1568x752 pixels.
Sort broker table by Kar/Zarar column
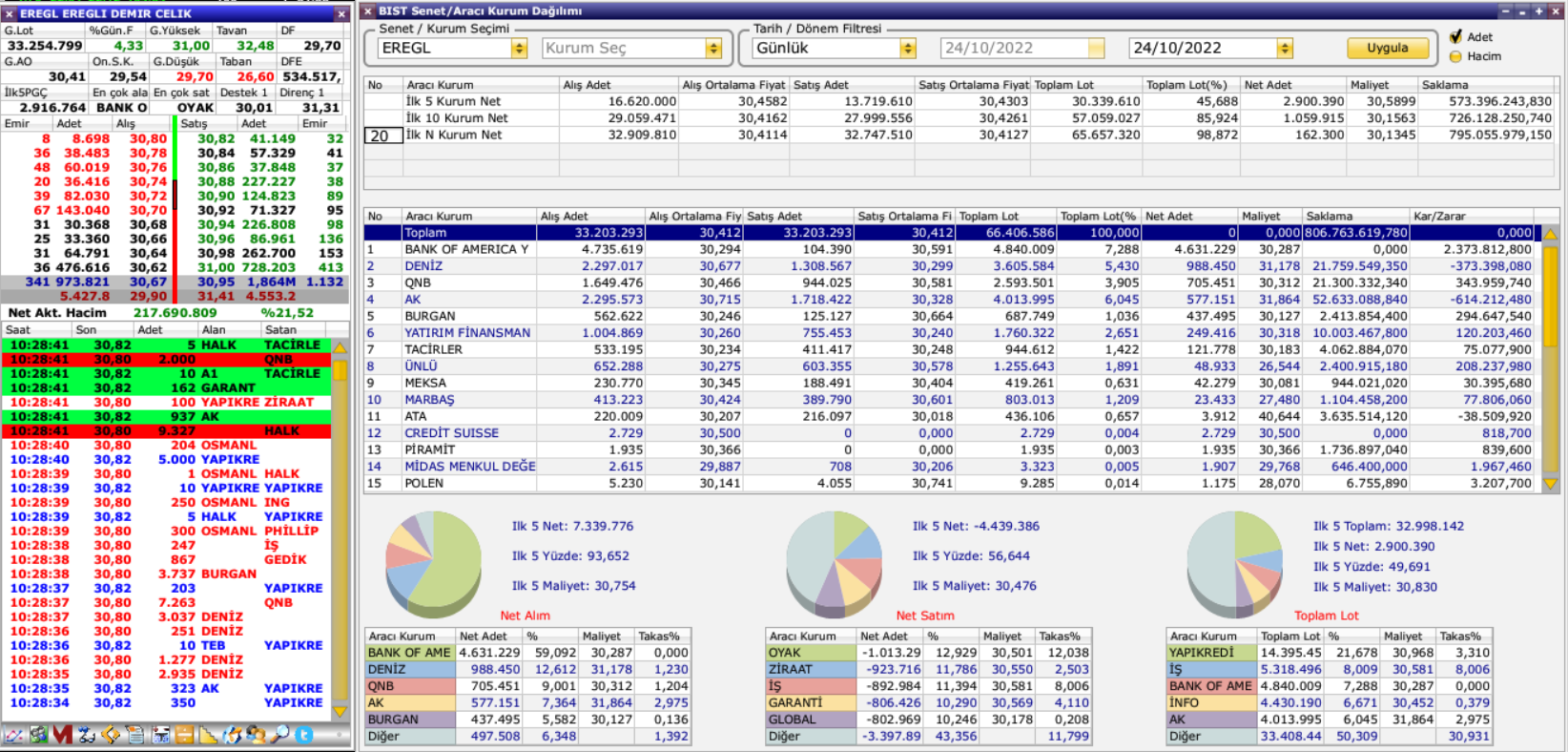[x=1473, y=217]
